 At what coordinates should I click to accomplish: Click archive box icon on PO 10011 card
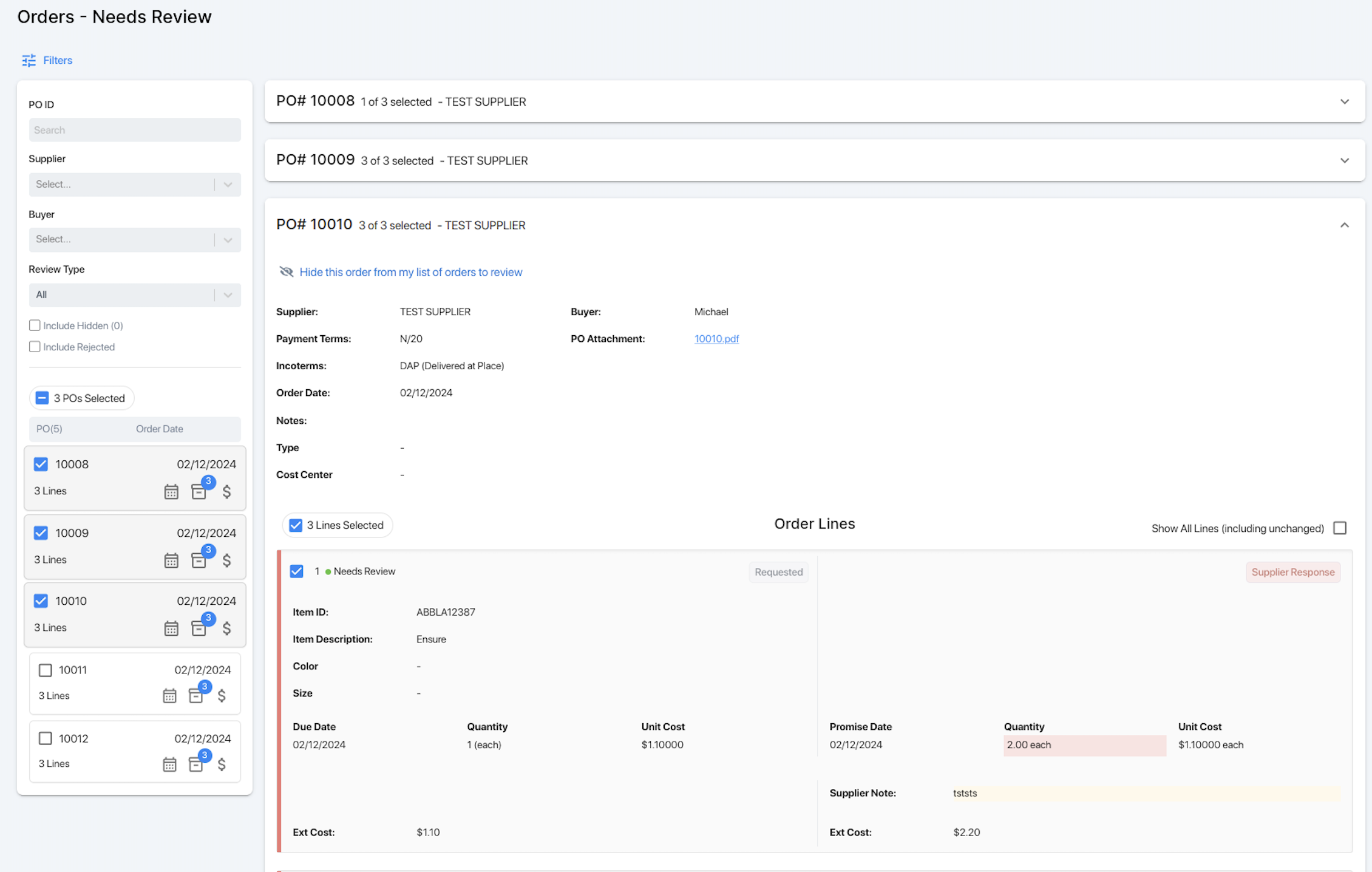[x=195, y=696]
